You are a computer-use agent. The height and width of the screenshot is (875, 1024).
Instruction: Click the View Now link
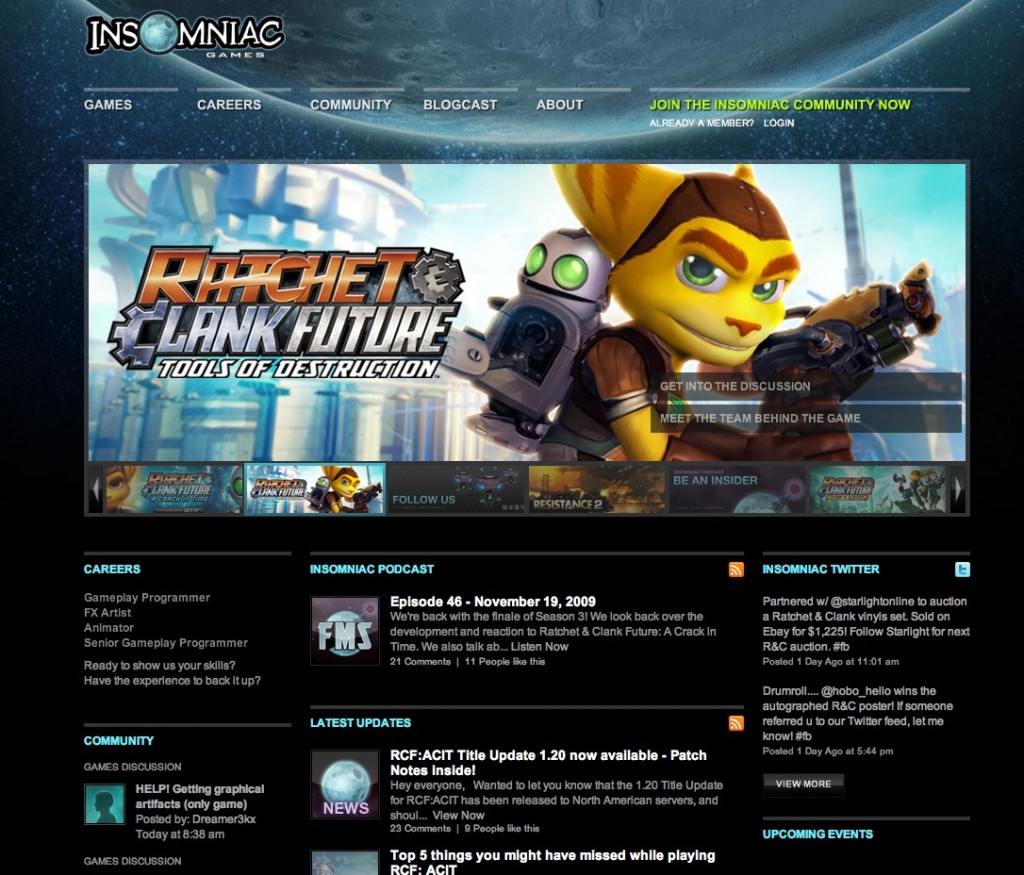[x=458, y=815]
